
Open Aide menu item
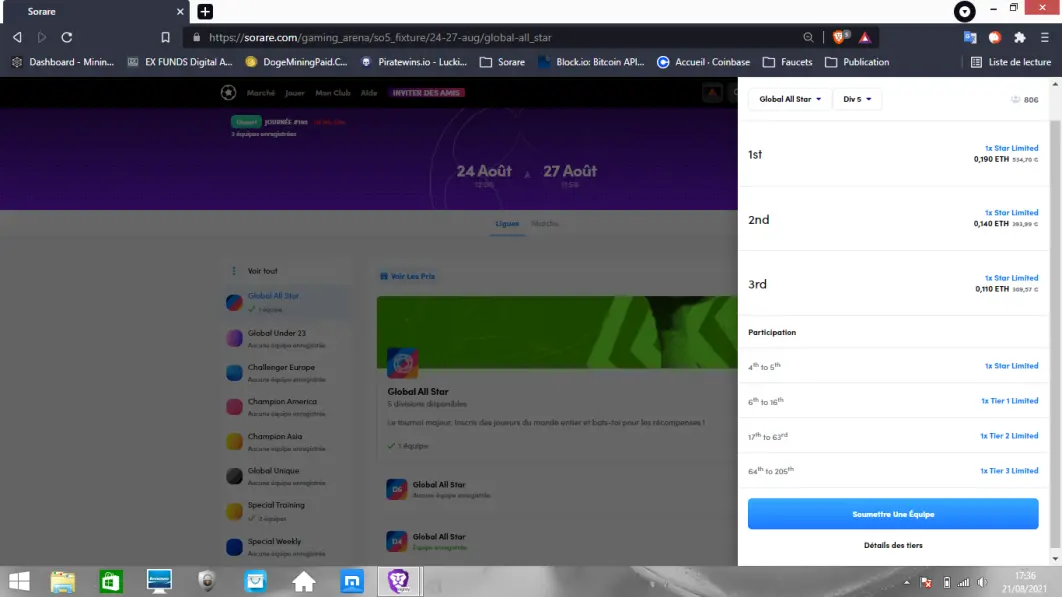pyautogui.click(x=368, y=93)
